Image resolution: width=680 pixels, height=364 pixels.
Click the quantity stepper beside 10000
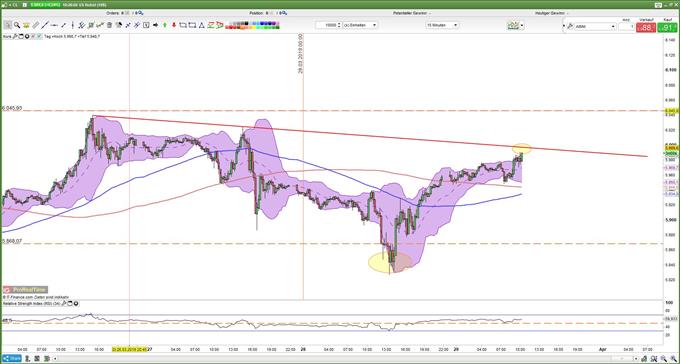339,25
